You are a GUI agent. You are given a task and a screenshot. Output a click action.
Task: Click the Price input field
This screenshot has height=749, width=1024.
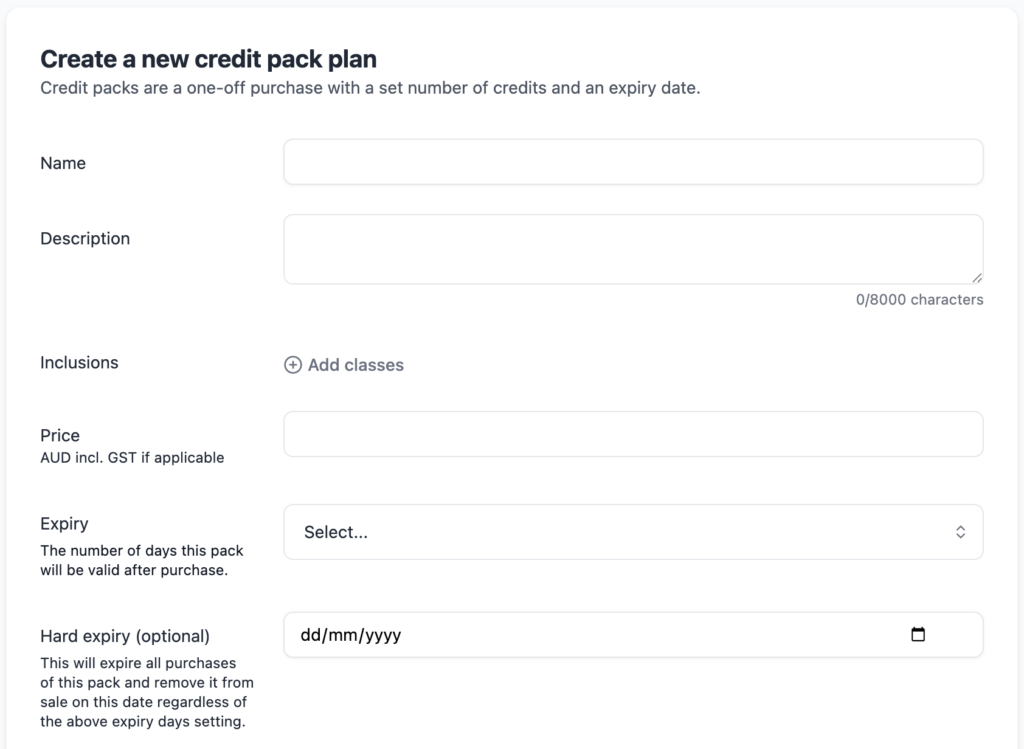click(x=632, y=434)
